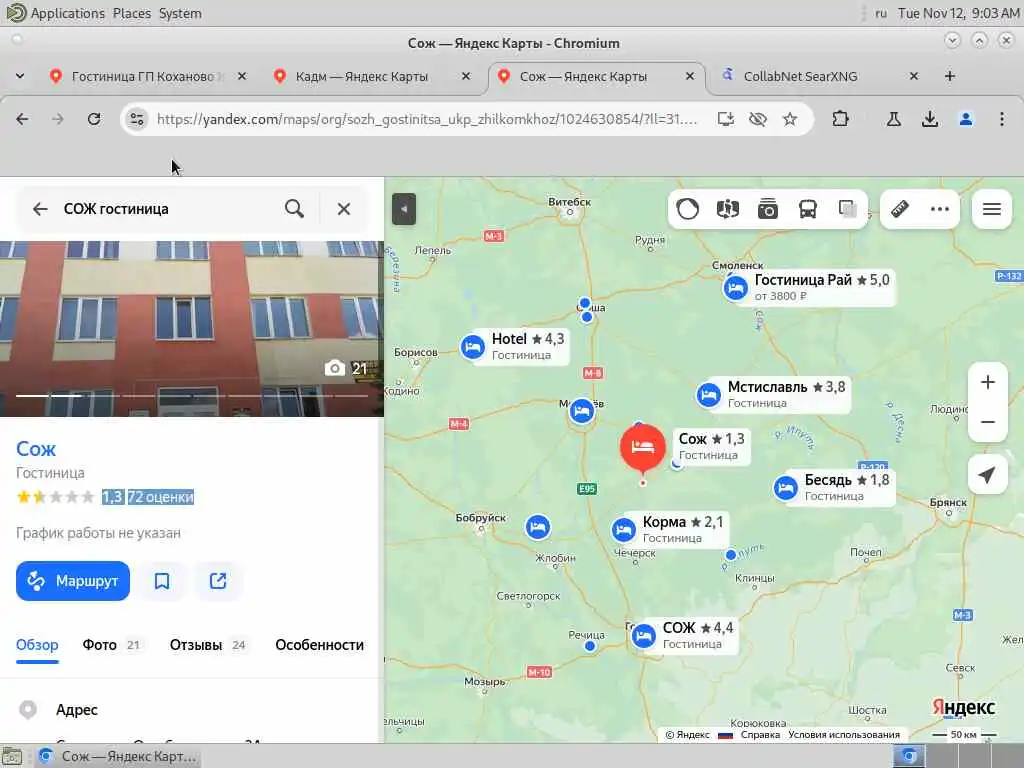Click the 72 оценки ratings link
Screen dimensions: 1024x768
(161, 497)
